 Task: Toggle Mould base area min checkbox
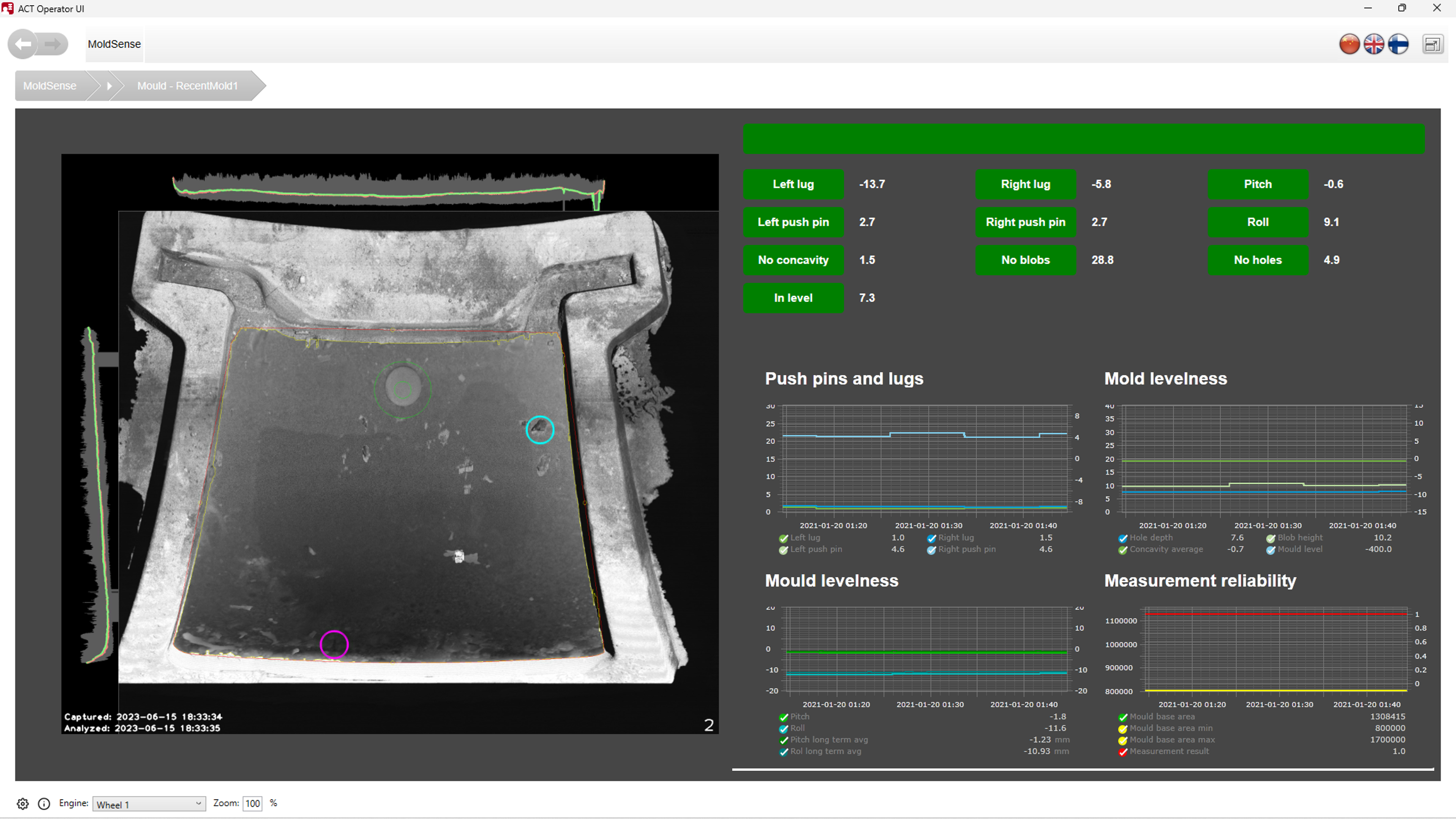point(1123,729)
